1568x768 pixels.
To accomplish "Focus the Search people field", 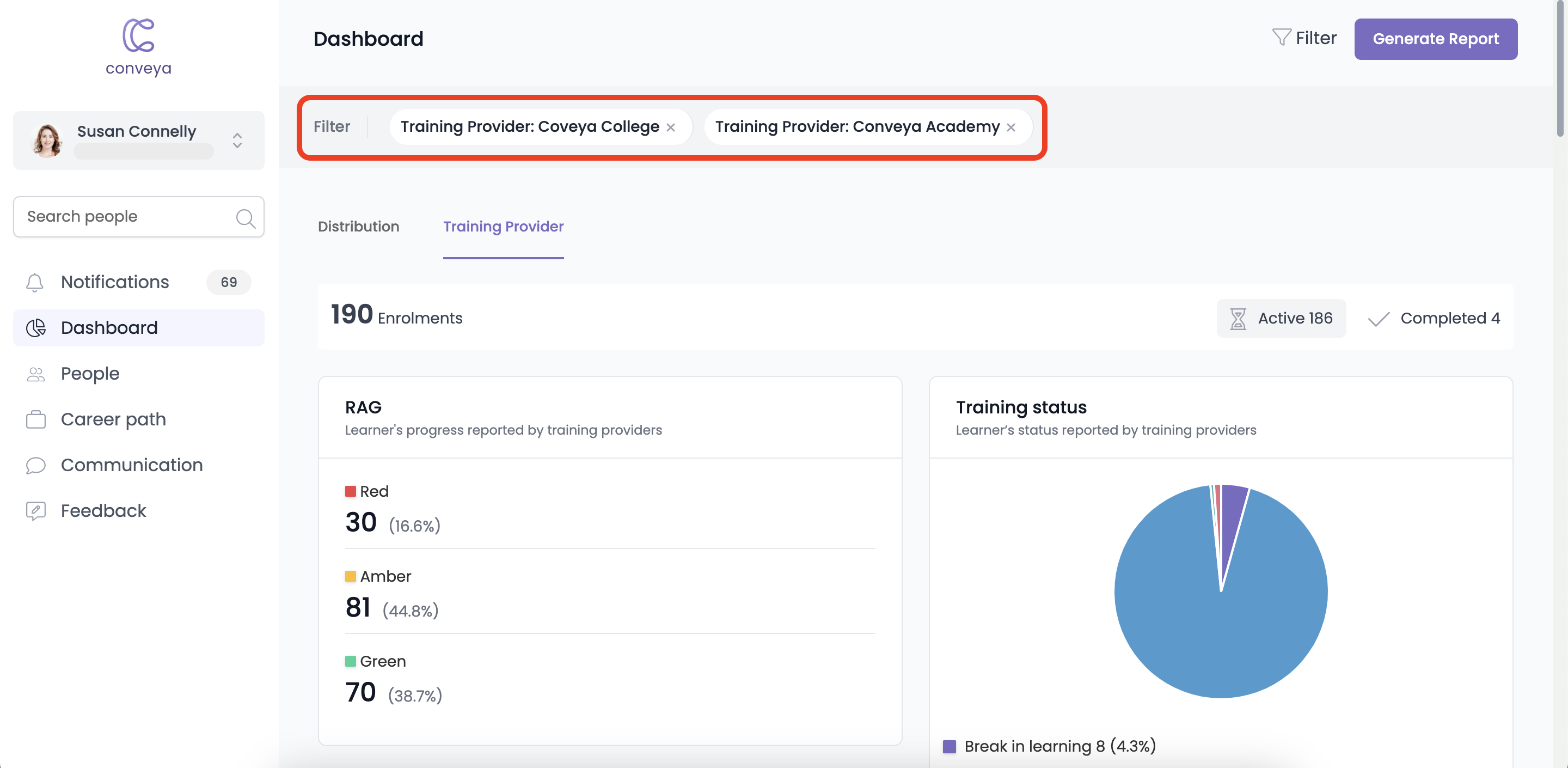I will (139, 216).
